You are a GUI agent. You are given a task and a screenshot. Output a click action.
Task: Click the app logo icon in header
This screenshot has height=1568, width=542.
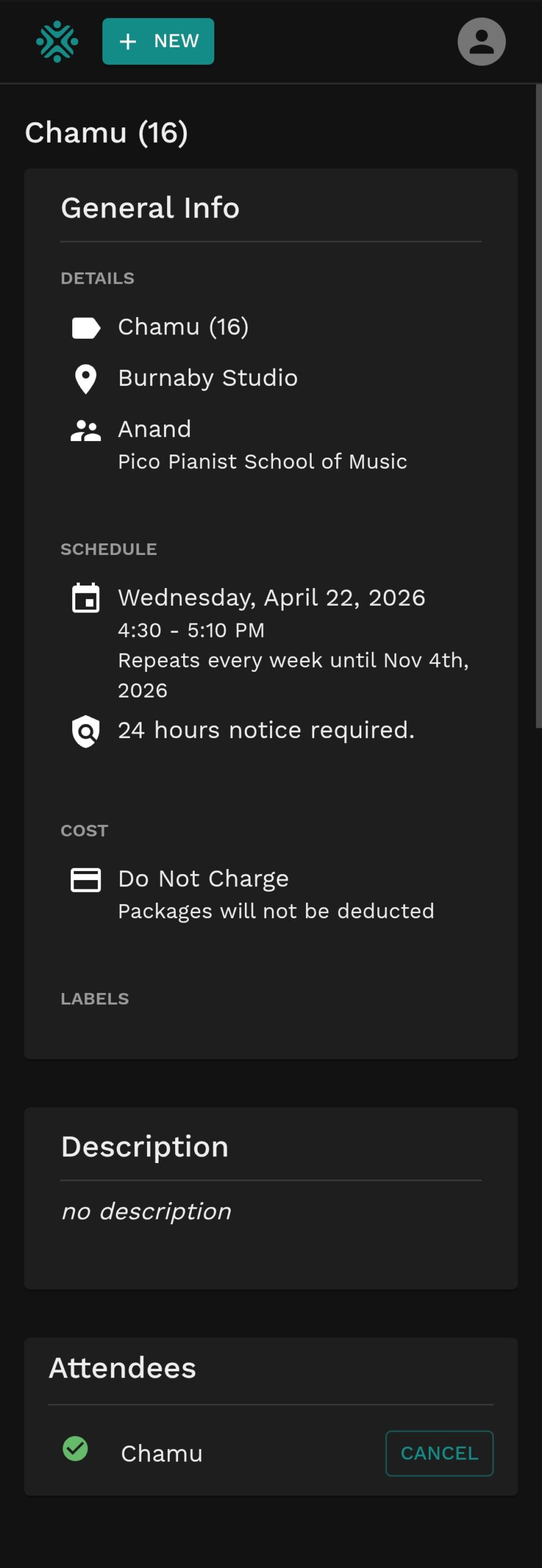(x=57, y=42)
